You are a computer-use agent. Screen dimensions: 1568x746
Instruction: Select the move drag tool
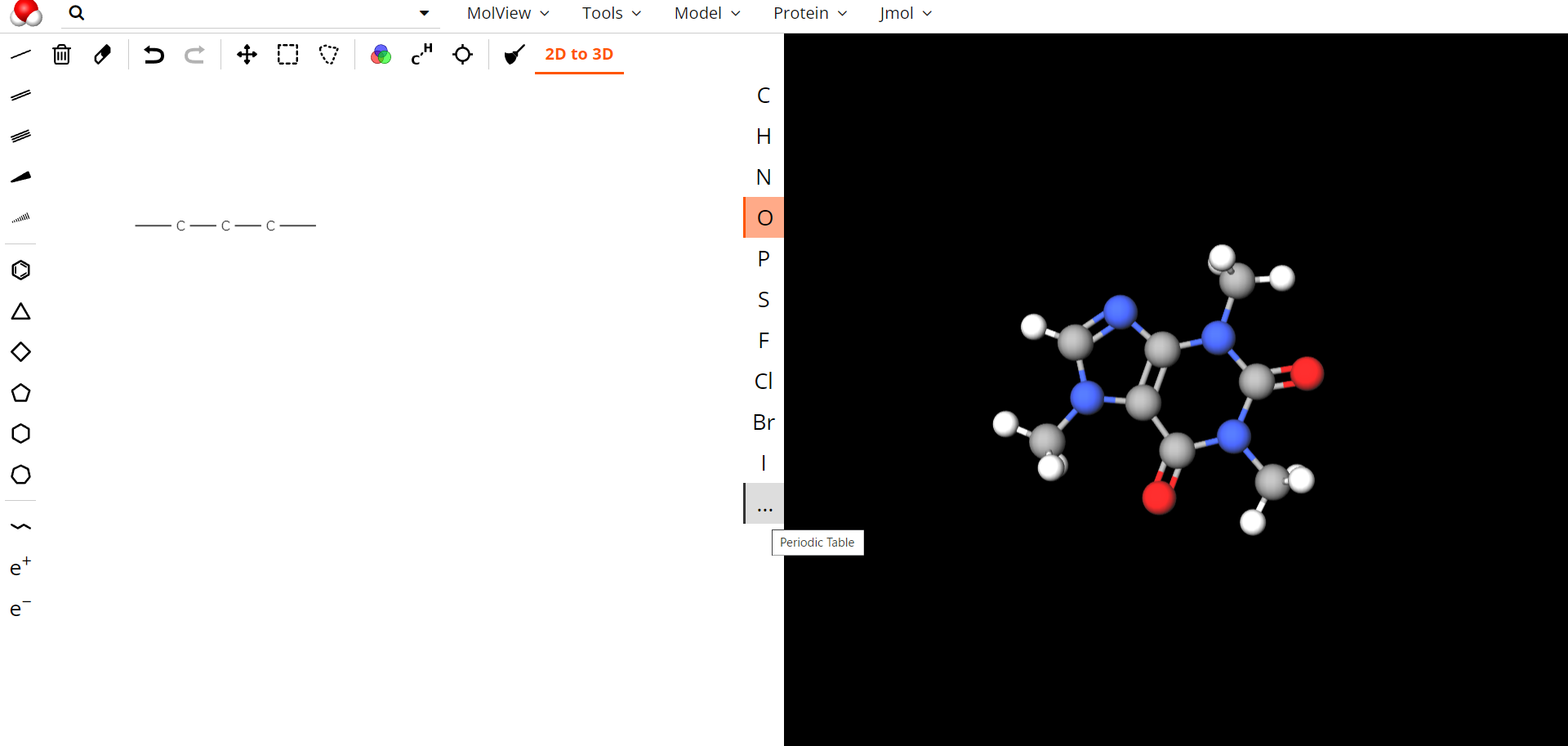247,55
